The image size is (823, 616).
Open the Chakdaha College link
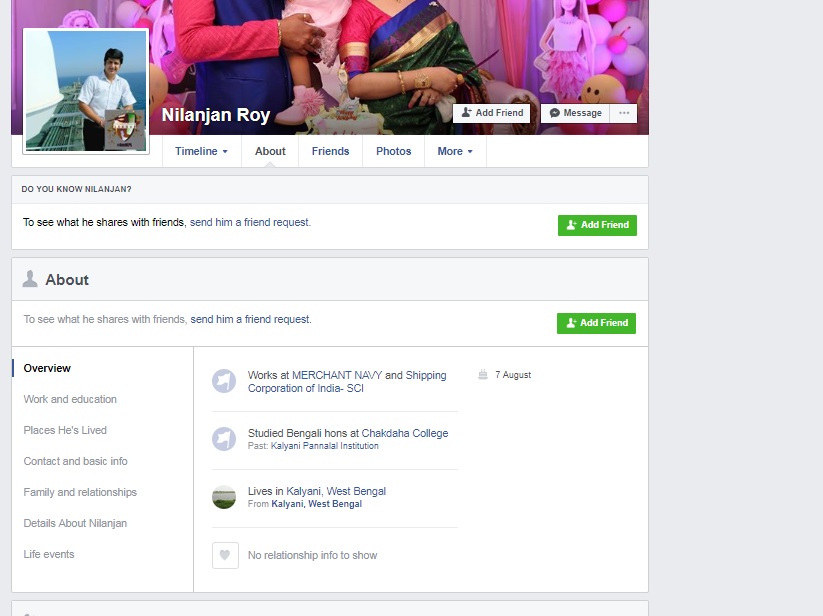(405, 433)
